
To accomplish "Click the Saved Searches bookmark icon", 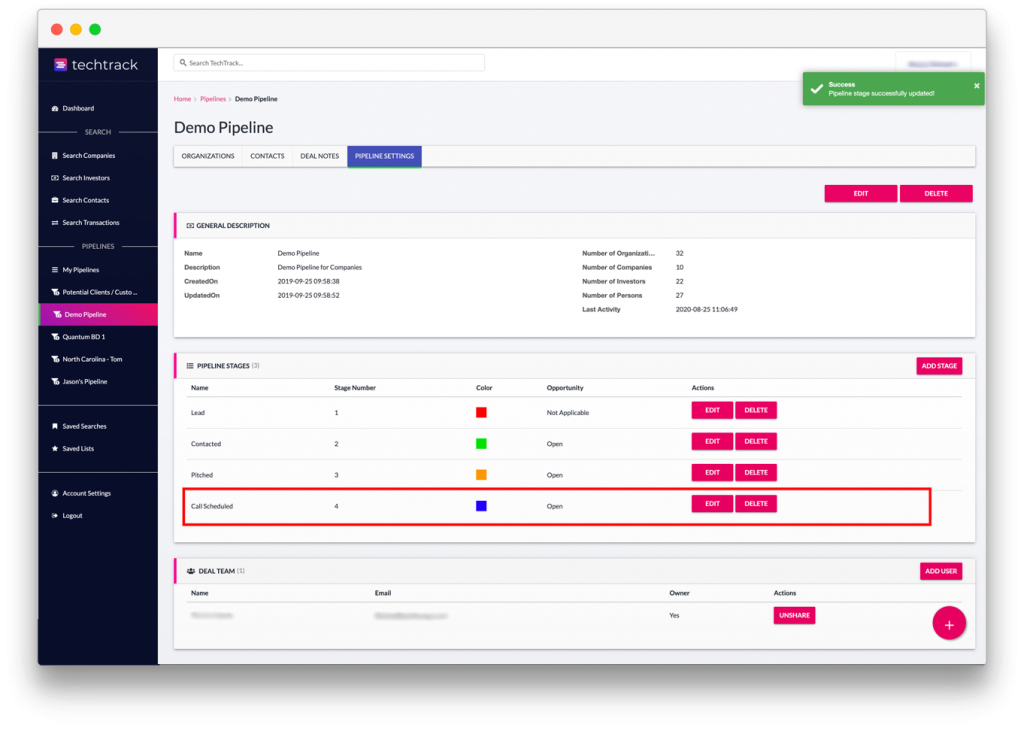I will pyautogui.click(x=54, y=426).
